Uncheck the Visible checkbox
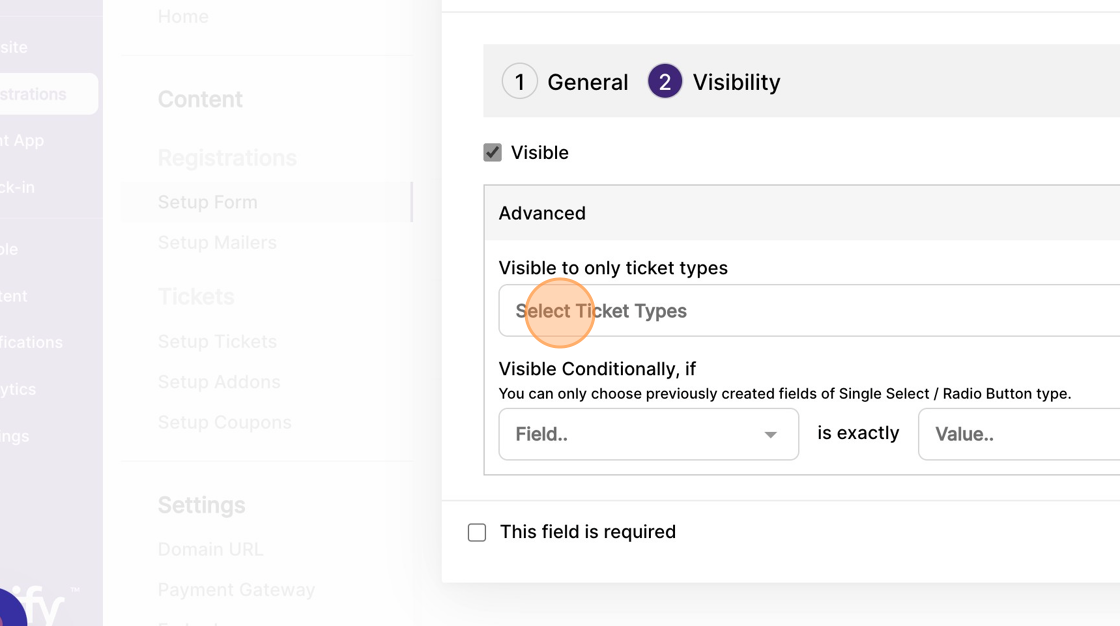The image size is (1120, 626). tap(492, 152)
